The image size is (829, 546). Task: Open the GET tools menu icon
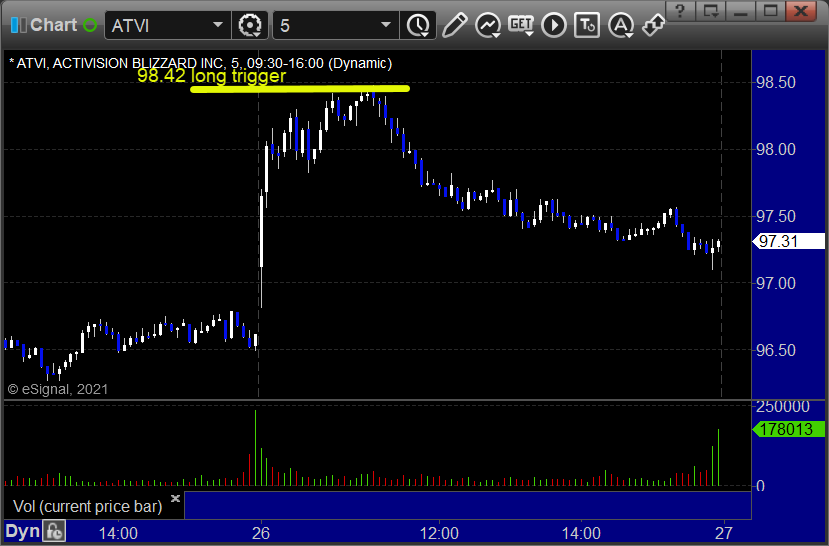(521, 25)
